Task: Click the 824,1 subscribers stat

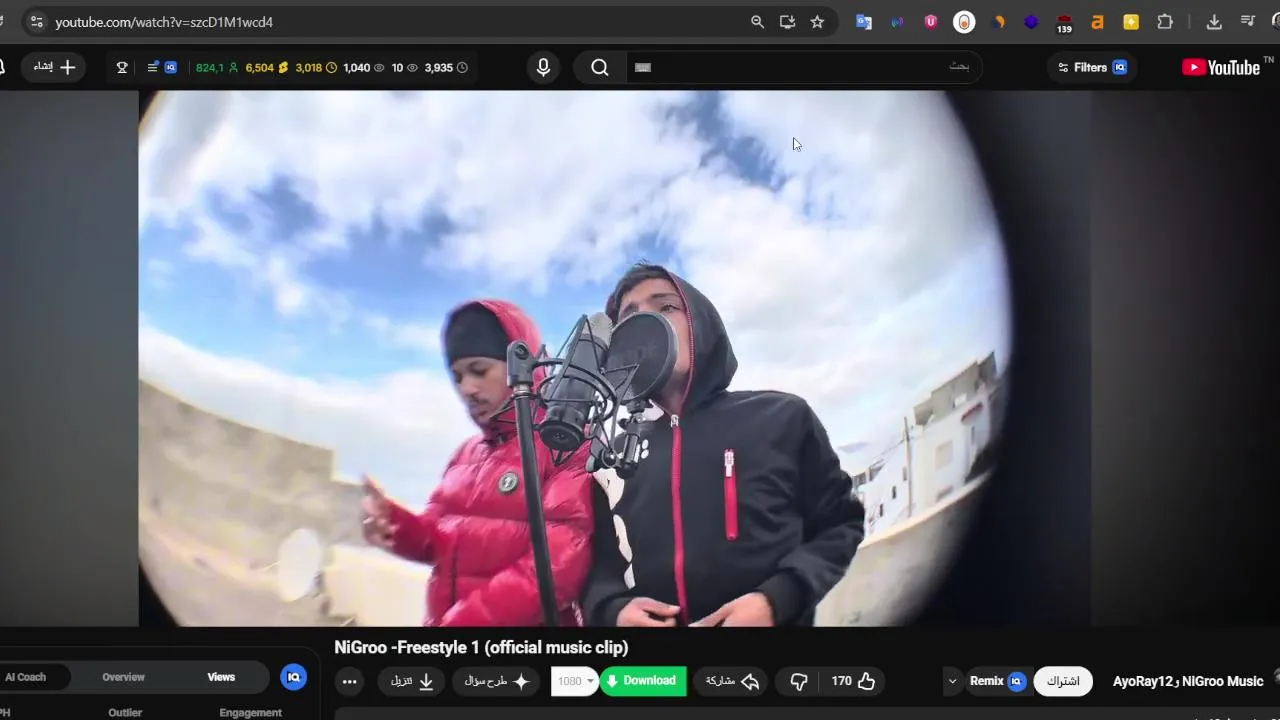Action: click(x=217, y=68)
